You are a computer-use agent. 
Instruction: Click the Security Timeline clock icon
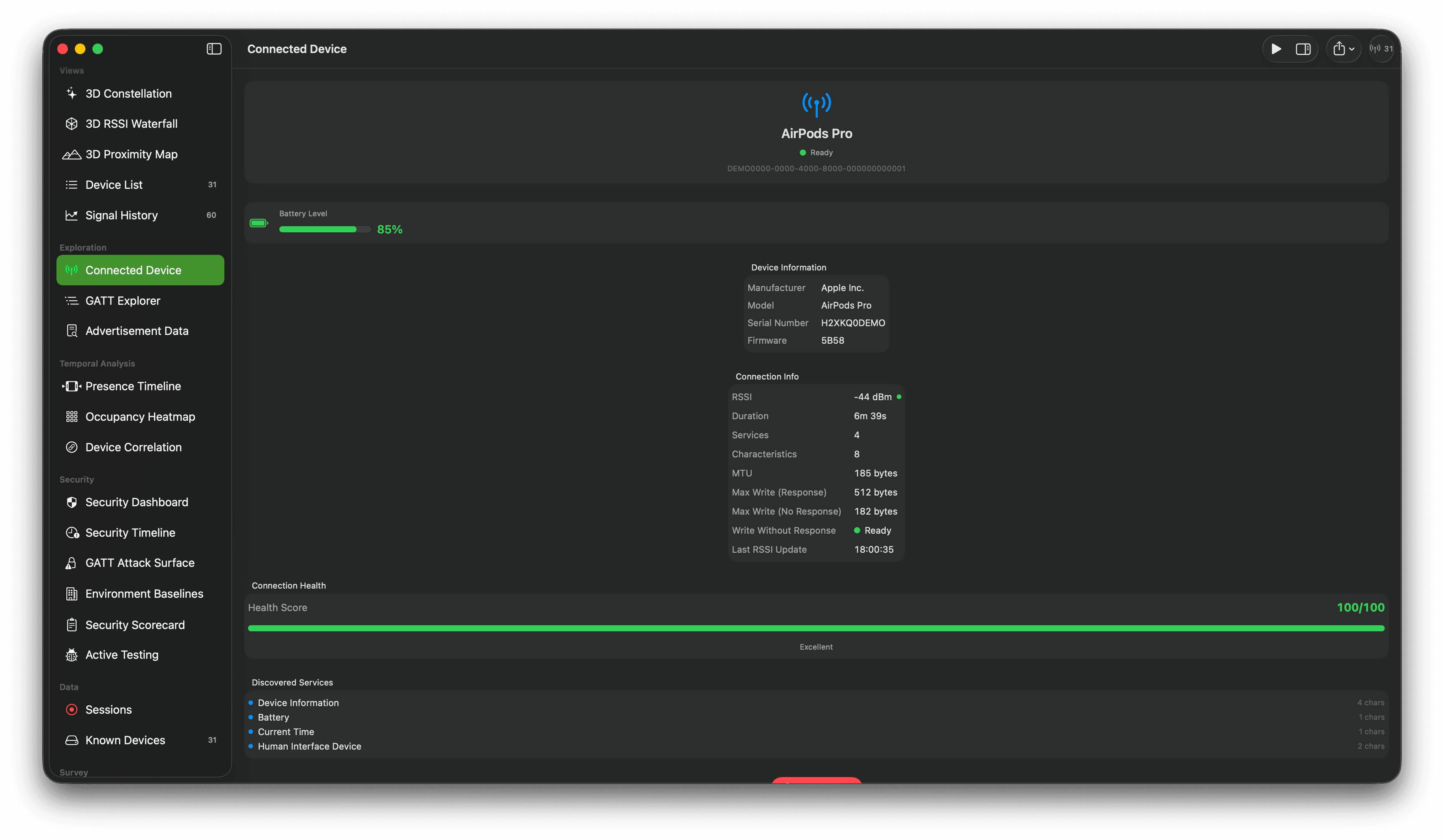(x=72, y=533)
